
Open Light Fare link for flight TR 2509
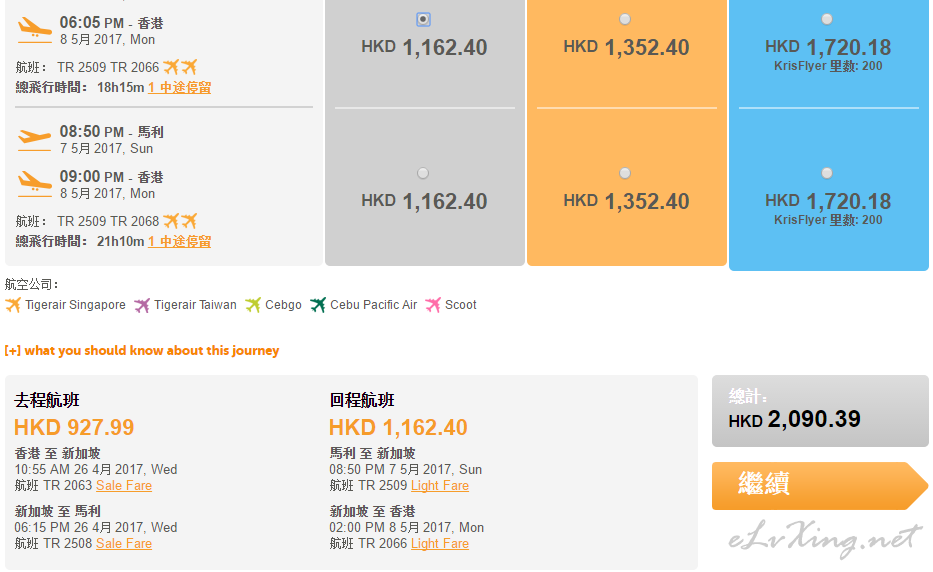[x=440, y=486]
